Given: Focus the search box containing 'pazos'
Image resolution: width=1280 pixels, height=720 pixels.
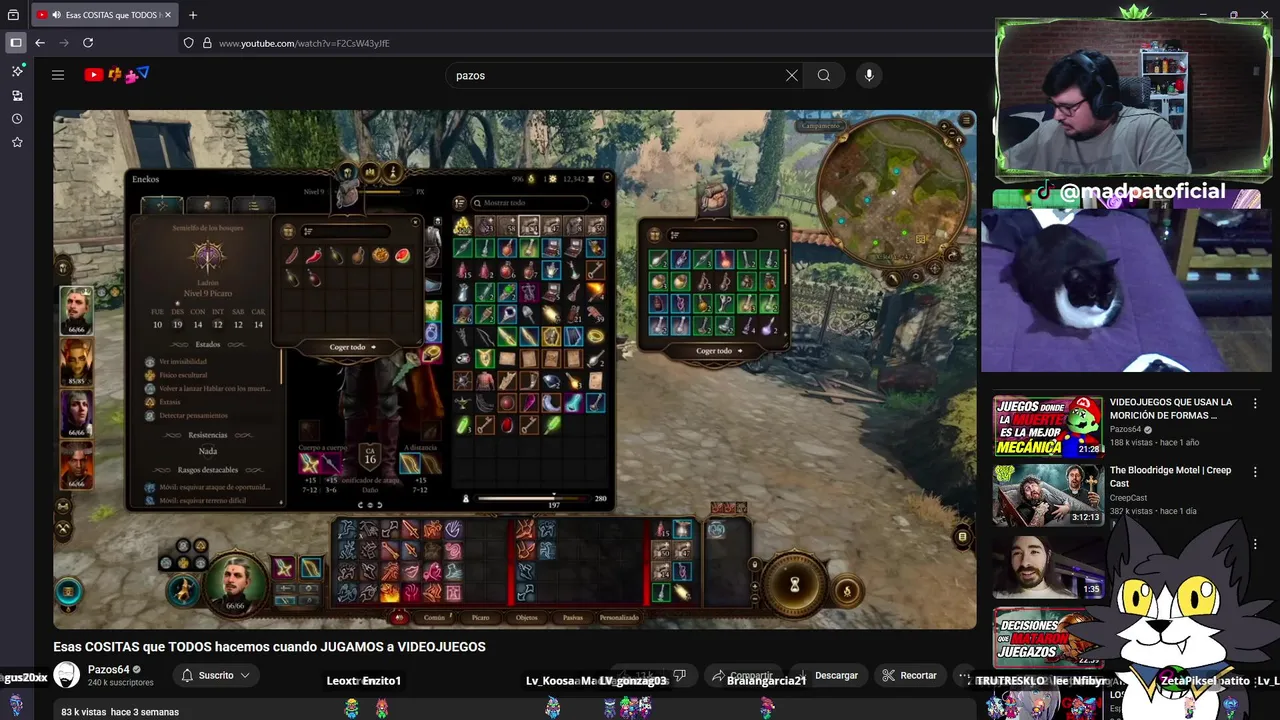Looking at the screenshot, I should coord(615,75).
